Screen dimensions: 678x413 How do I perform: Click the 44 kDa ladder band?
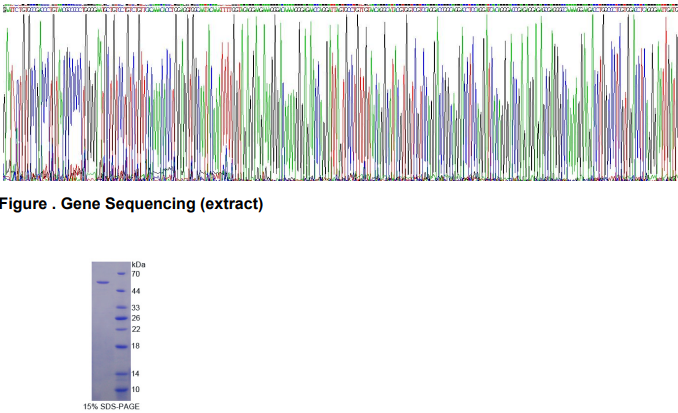pyautogui.click(x=121, y=291)
